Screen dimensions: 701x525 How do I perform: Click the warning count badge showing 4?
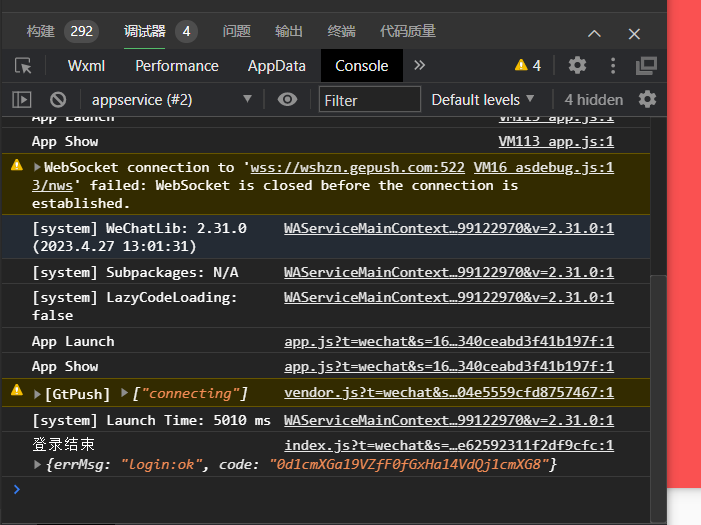tap(528, 66)
